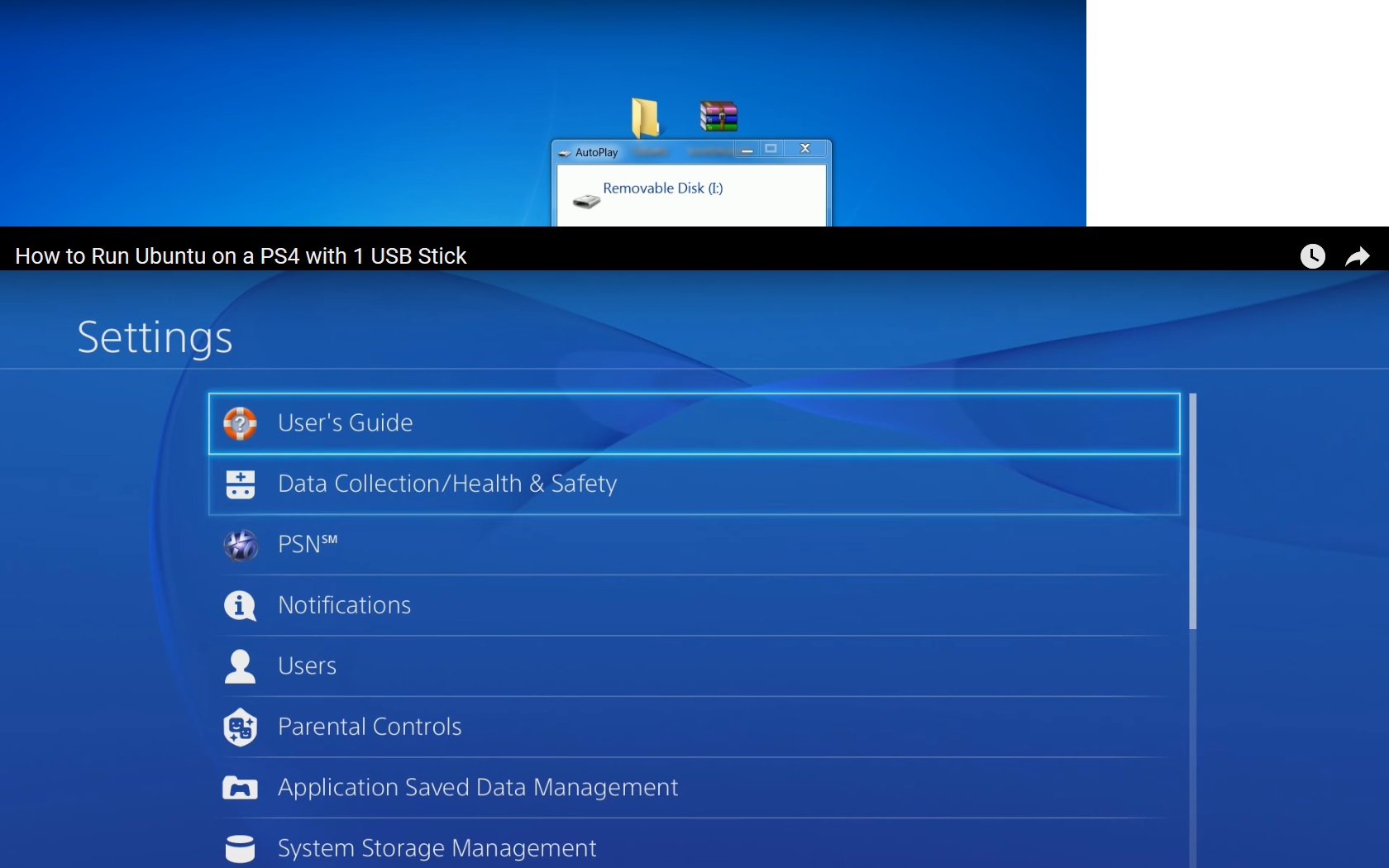Open the PSN settings entry

(x=694, y=545)
